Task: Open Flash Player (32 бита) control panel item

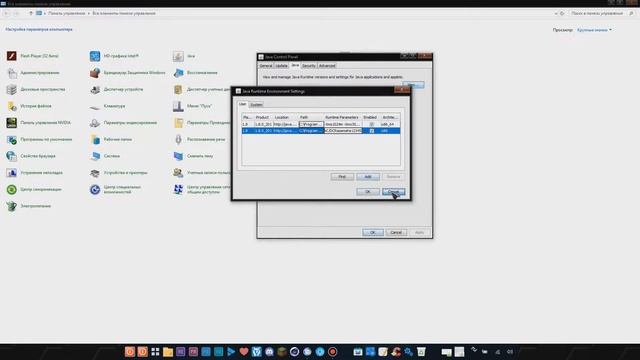Action: click(x=33, y=56)
